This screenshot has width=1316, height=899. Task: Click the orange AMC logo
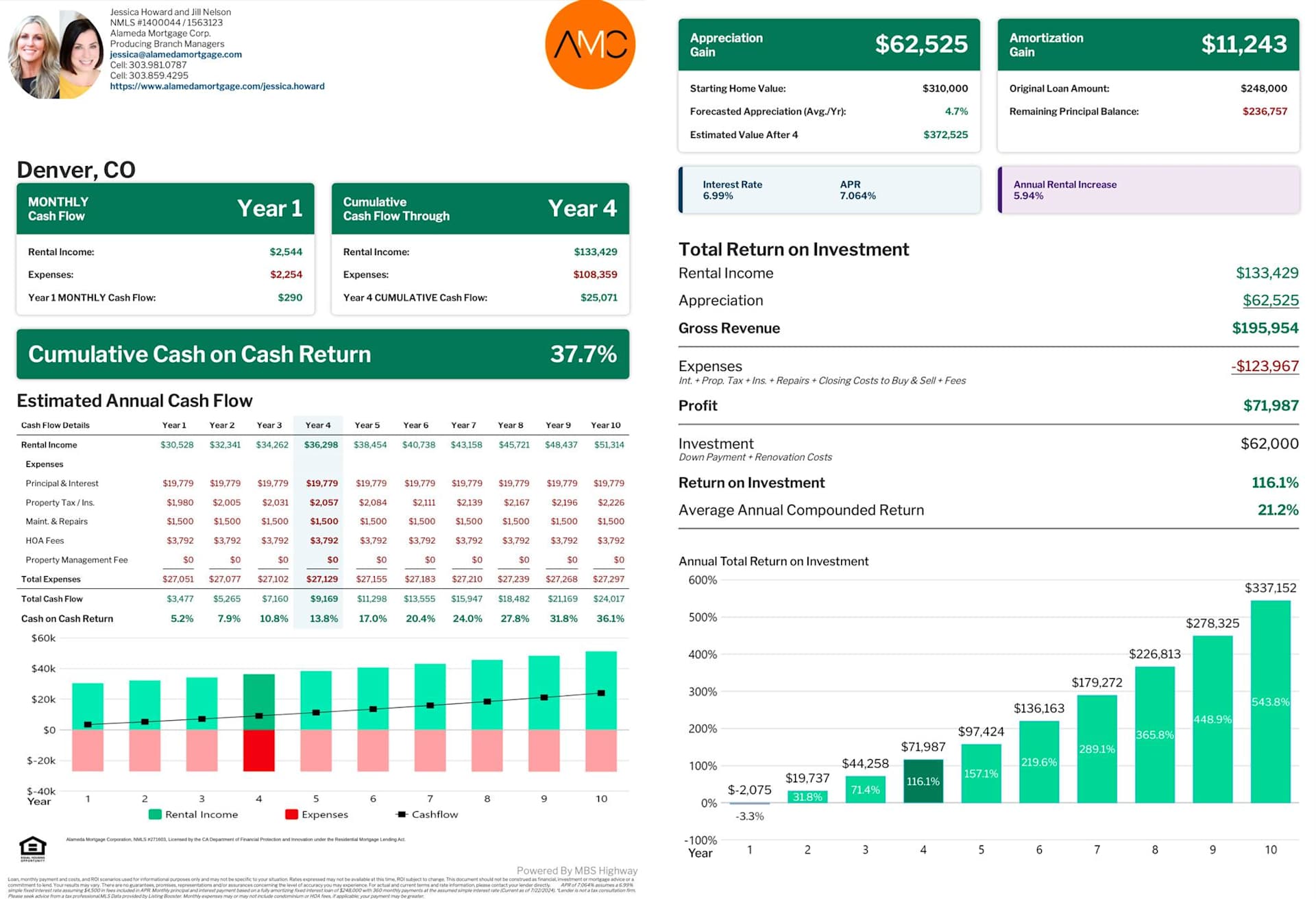(x=589, y=45)
